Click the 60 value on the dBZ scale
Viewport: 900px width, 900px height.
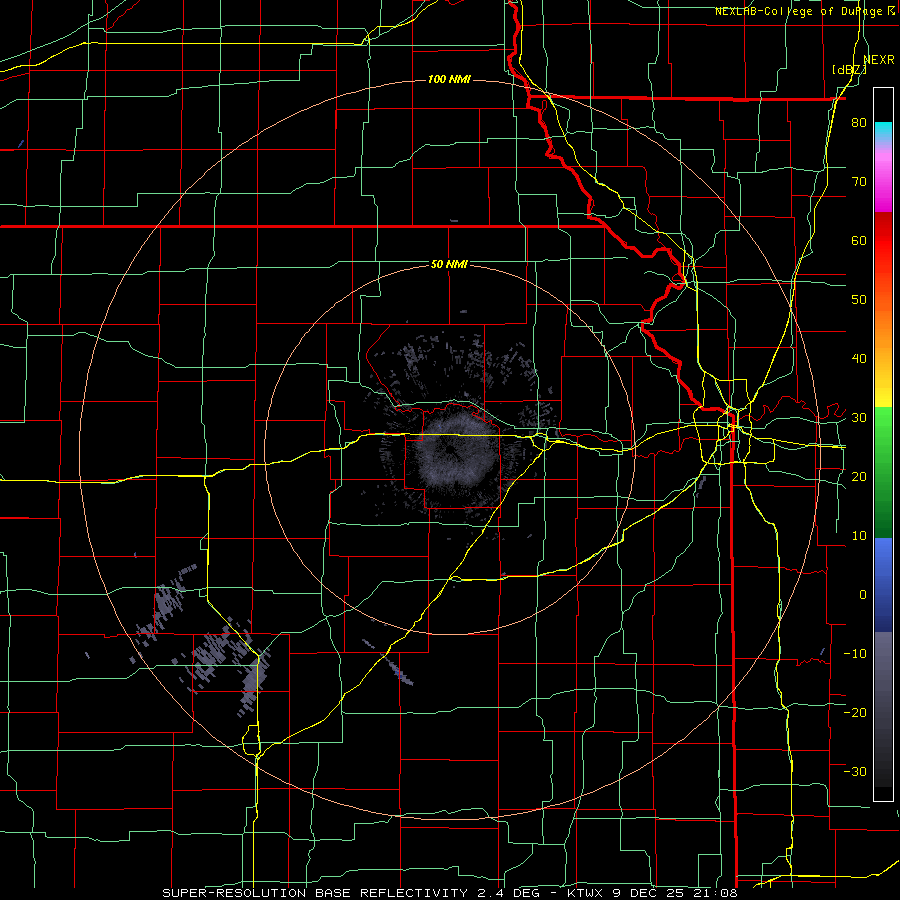tap(859, 240)
